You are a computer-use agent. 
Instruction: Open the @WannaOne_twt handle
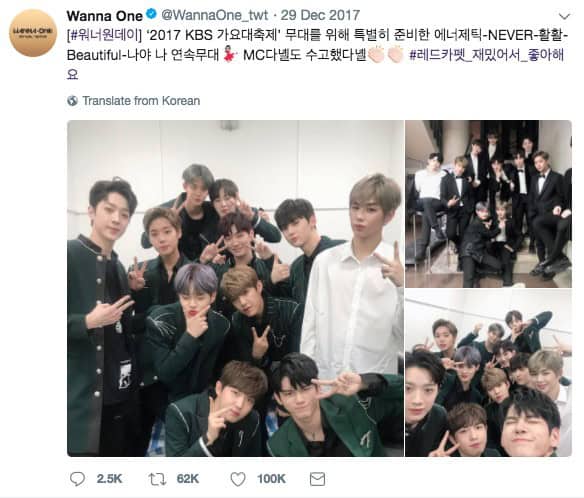click(x=214, y=15)
